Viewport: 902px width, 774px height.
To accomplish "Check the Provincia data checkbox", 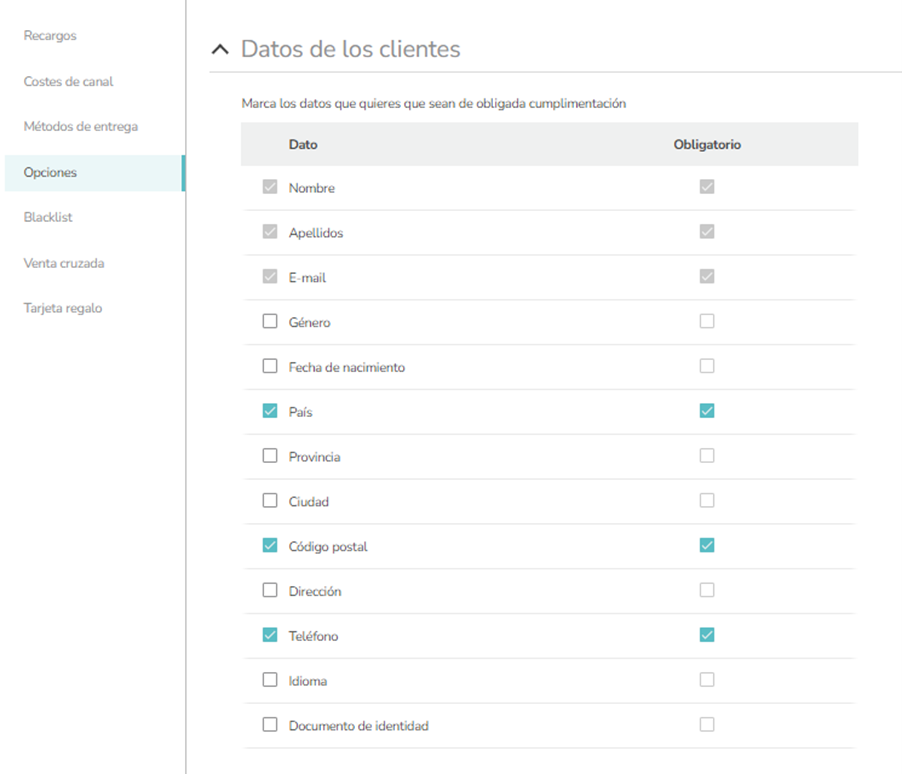I will [x=270, y=456].
